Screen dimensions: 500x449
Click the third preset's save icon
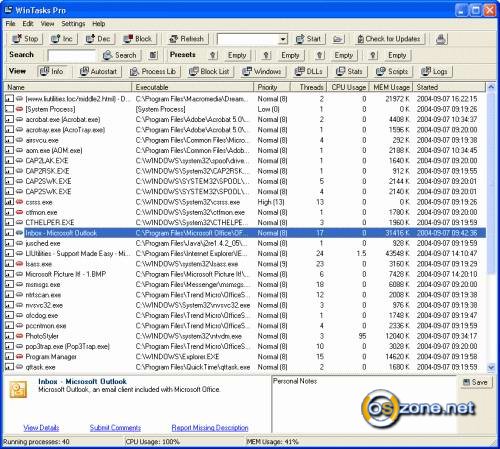point(320,55)
